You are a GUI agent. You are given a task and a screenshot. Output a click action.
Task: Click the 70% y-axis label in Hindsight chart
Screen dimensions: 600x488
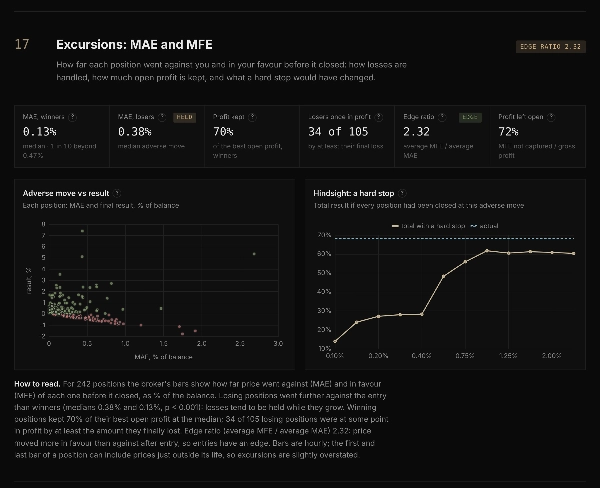pos(324,235)
